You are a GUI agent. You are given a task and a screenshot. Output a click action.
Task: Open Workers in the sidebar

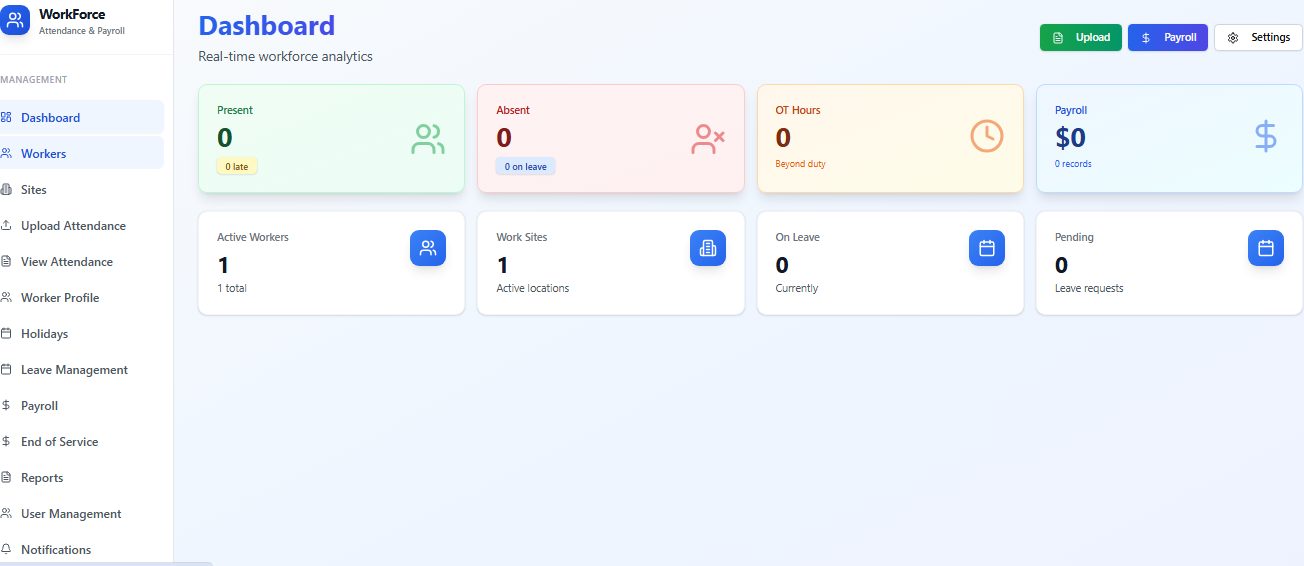(x=44, y=154)
